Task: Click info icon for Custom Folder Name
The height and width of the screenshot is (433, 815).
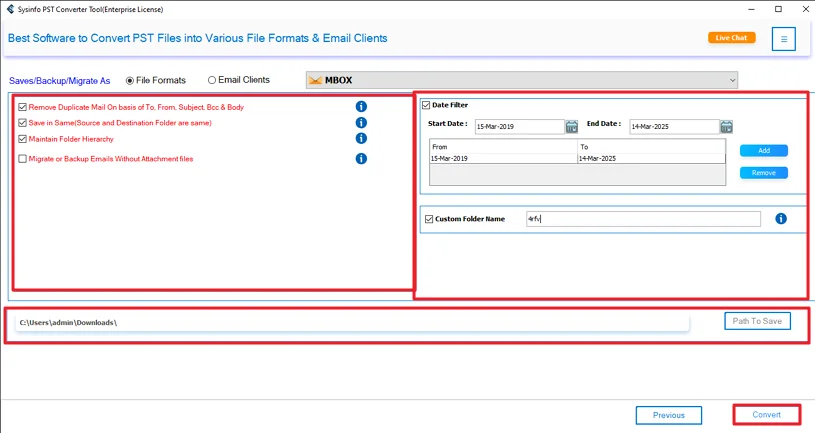Action: tap(781, 219)
